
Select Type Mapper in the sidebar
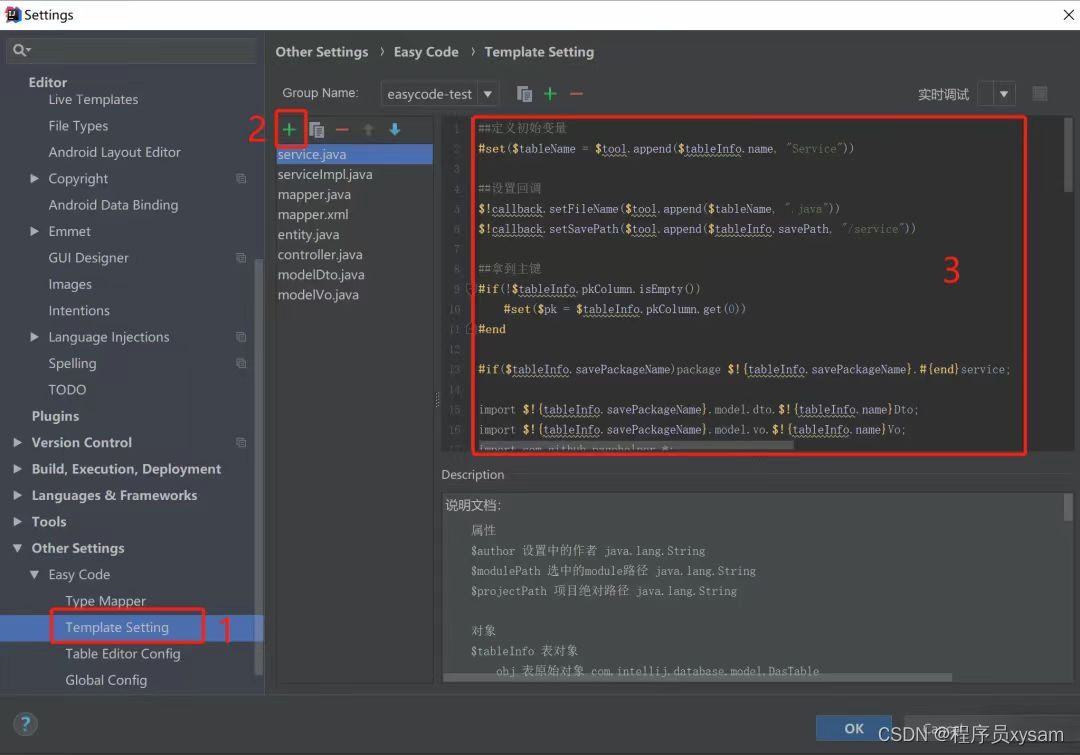(104, 600)
